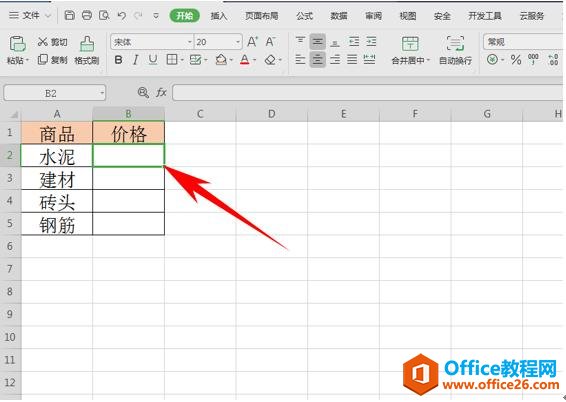Align cell text to the right
The width and height of the screenshot is (566, 402).
click(335, 60)
